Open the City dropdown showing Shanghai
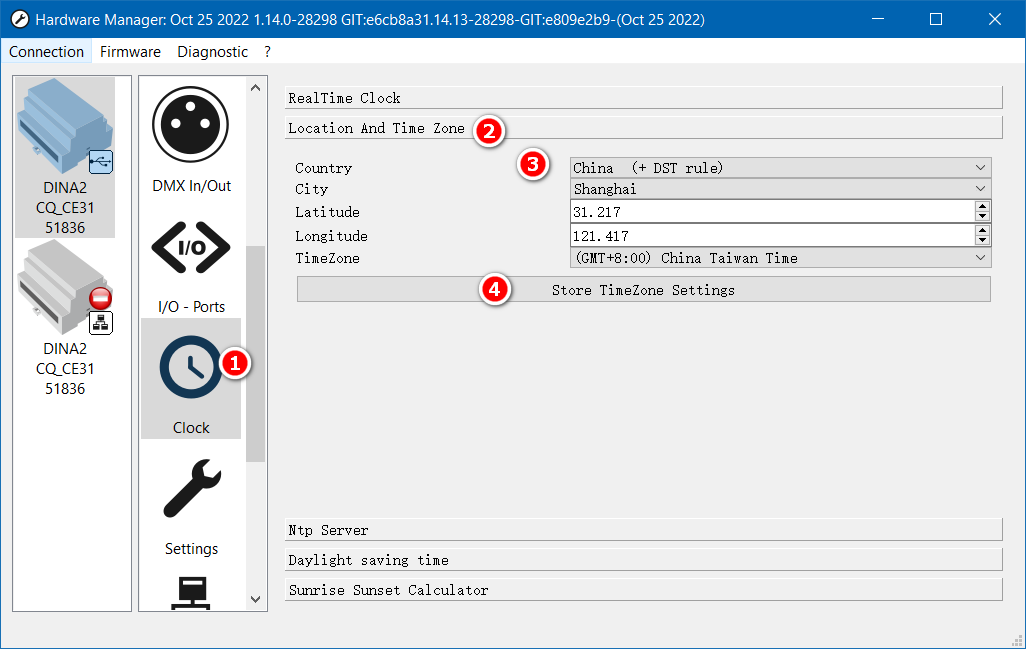The height and width of the screenshot is (649, 1026). [780, 188]
